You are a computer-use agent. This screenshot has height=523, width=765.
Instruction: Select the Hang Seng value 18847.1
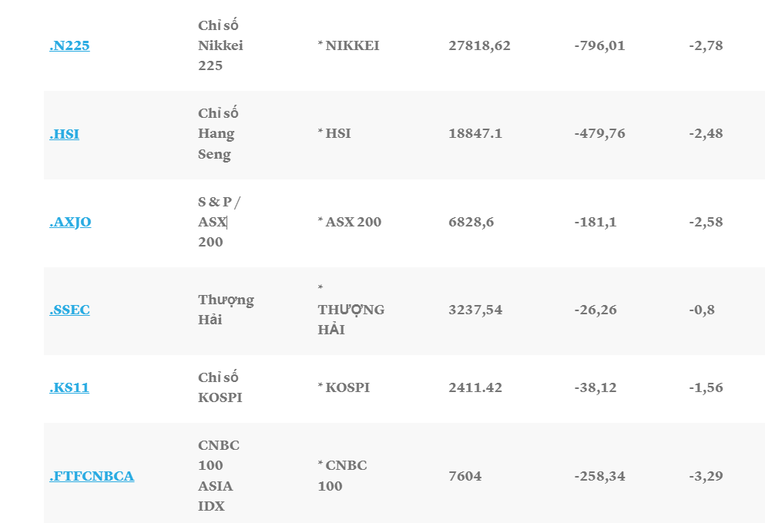click(475, 133)
